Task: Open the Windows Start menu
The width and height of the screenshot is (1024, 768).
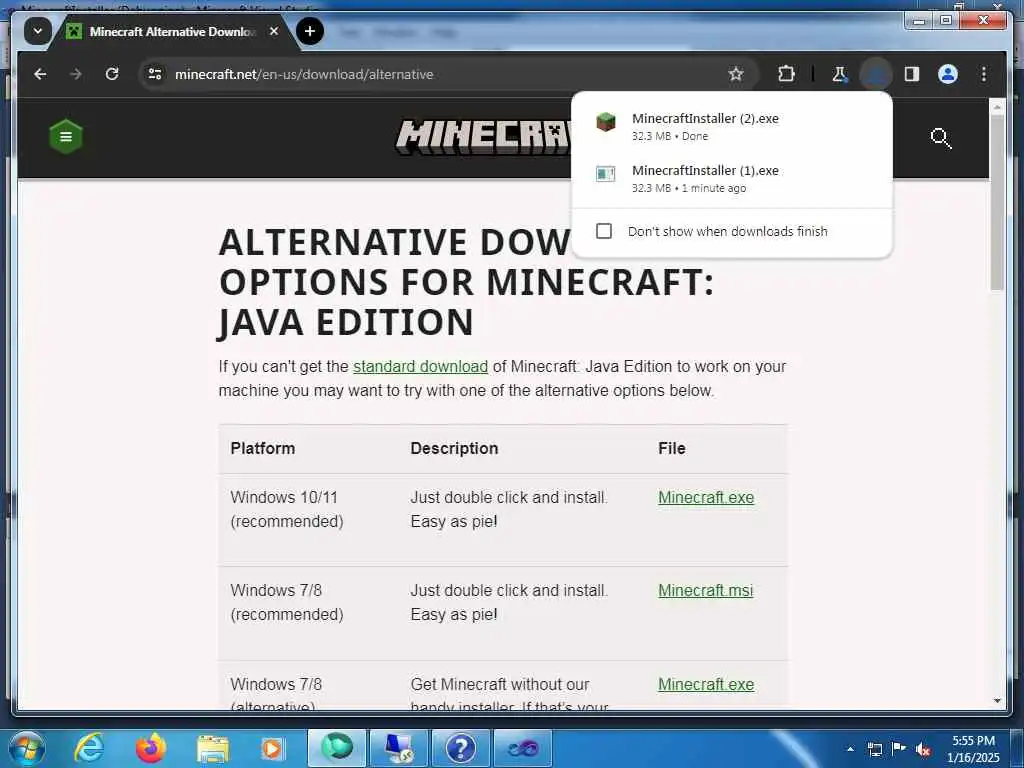Action: (26, 748)
